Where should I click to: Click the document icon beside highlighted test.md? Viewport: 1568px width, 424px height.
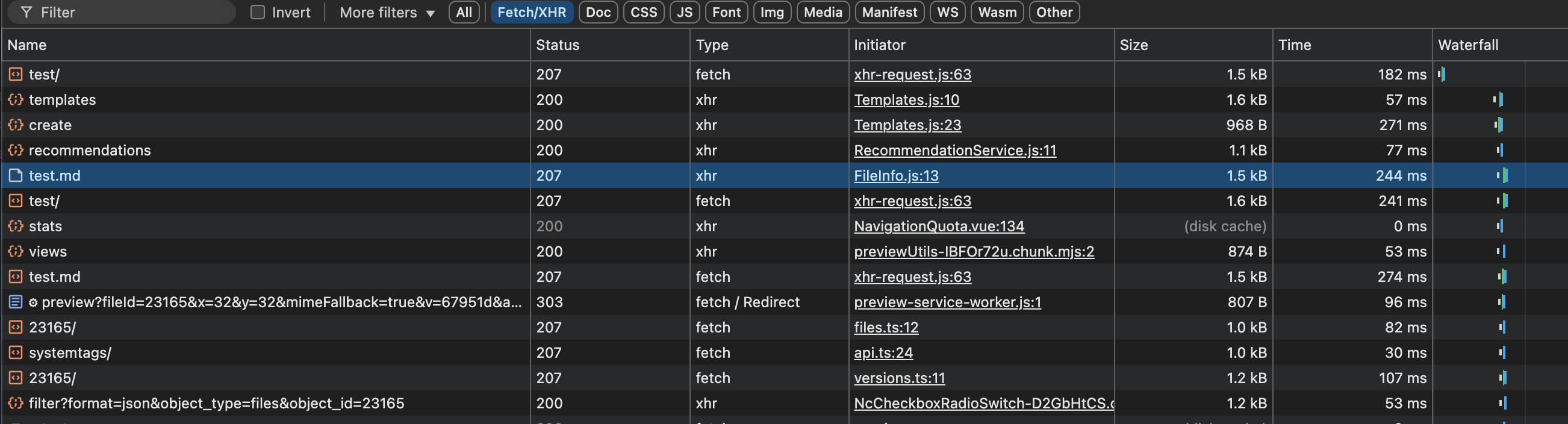point(15,175)
